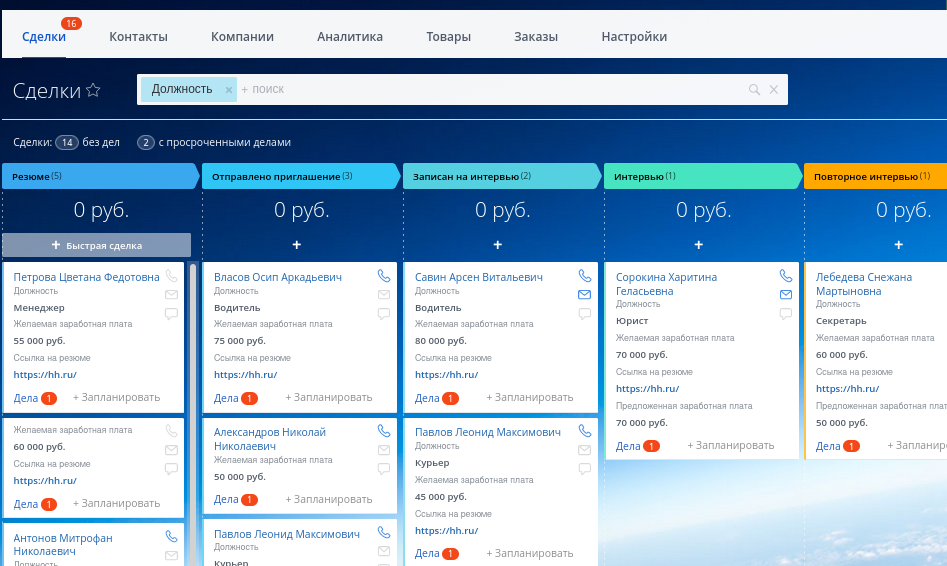
Task: Add deal plus in Повторное интервью column
Action: click(x=899, y=245)
